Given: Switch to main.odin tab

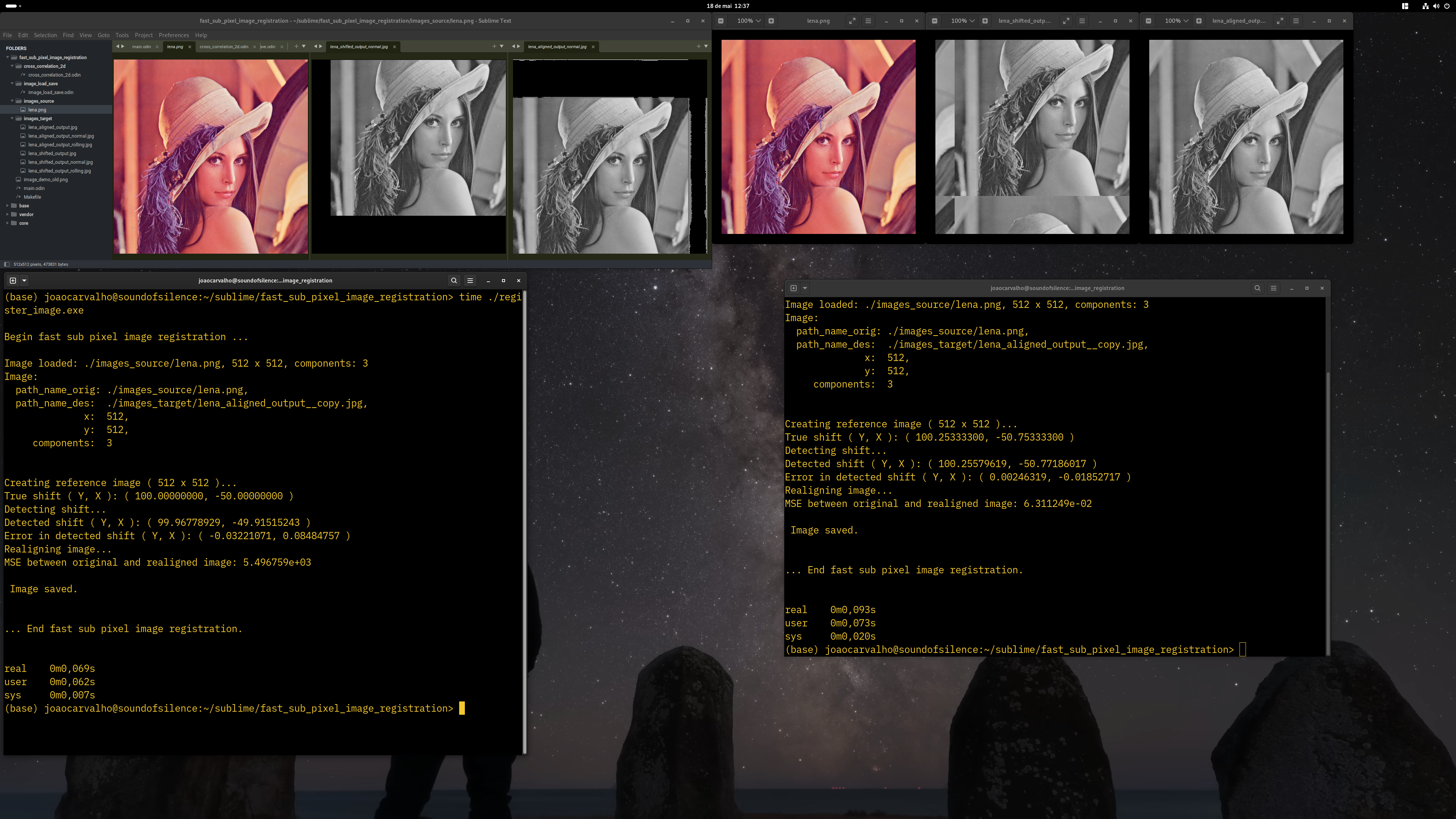Looking at the screenshot, I should tap(141, 47).
